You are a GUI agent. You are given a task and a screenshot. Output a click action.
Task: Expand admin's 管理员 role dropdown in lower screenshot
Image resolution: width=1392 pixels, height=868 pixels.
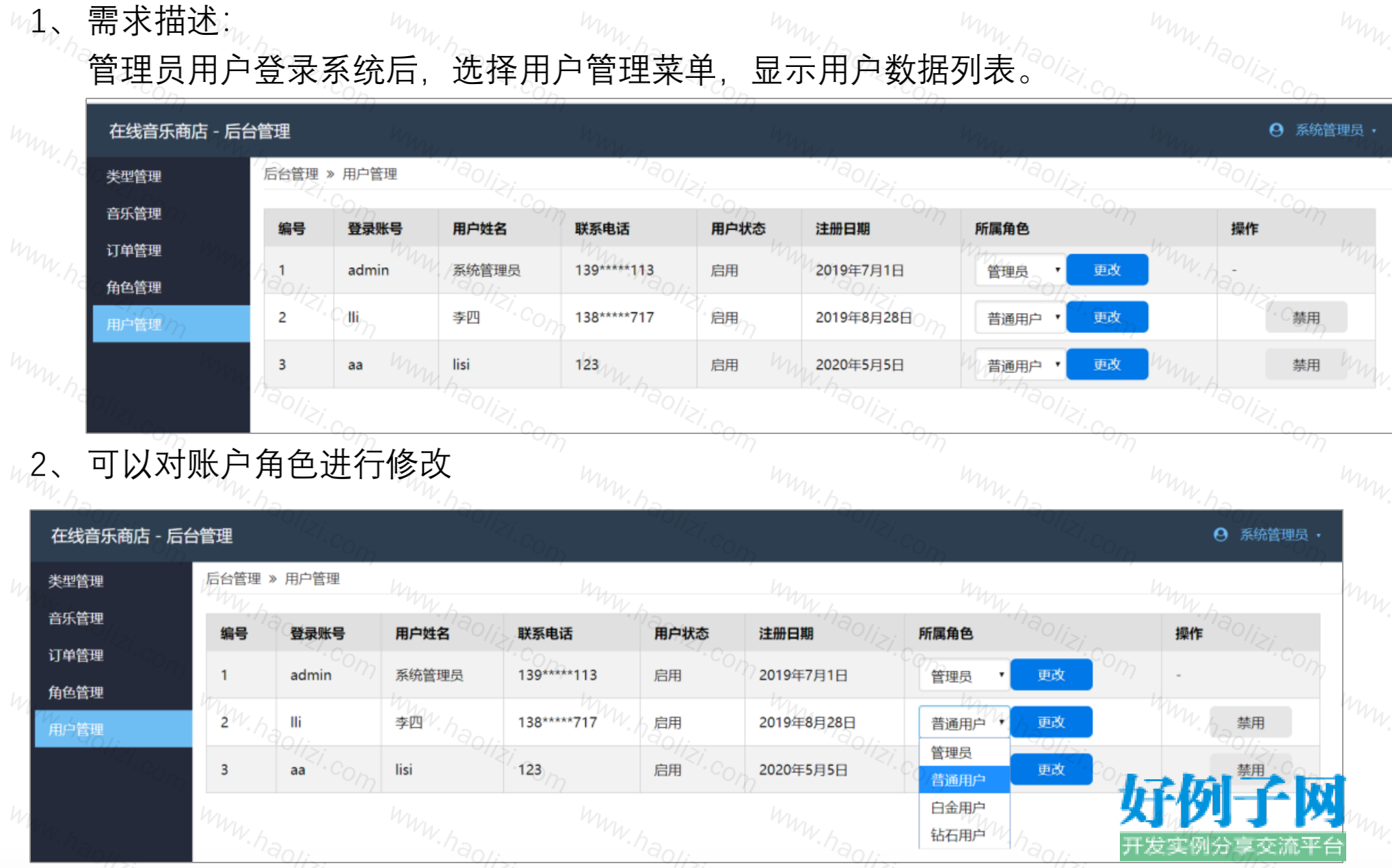click(964, 676)
